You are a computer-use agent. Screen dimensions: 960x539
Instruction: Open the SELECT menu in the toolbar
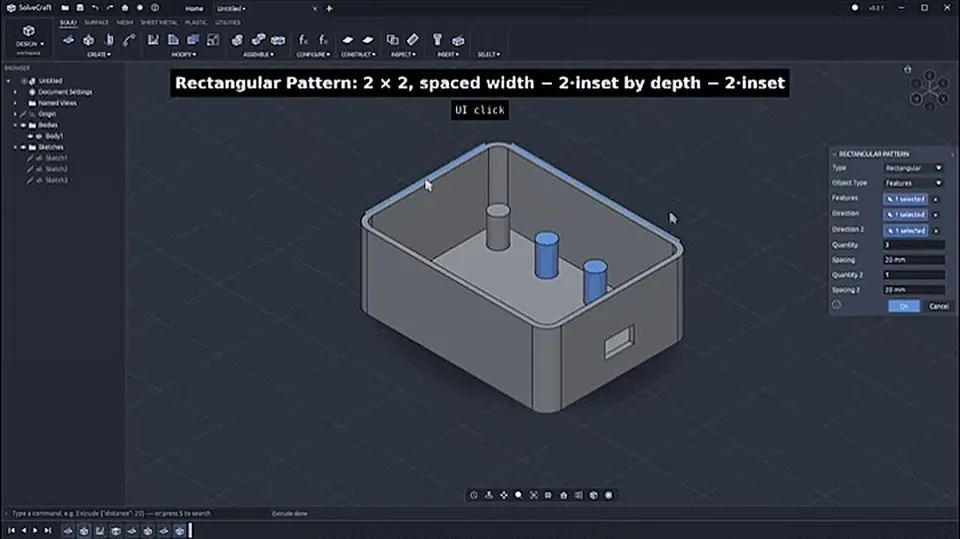pyautogui.click(x=488, y=55)
